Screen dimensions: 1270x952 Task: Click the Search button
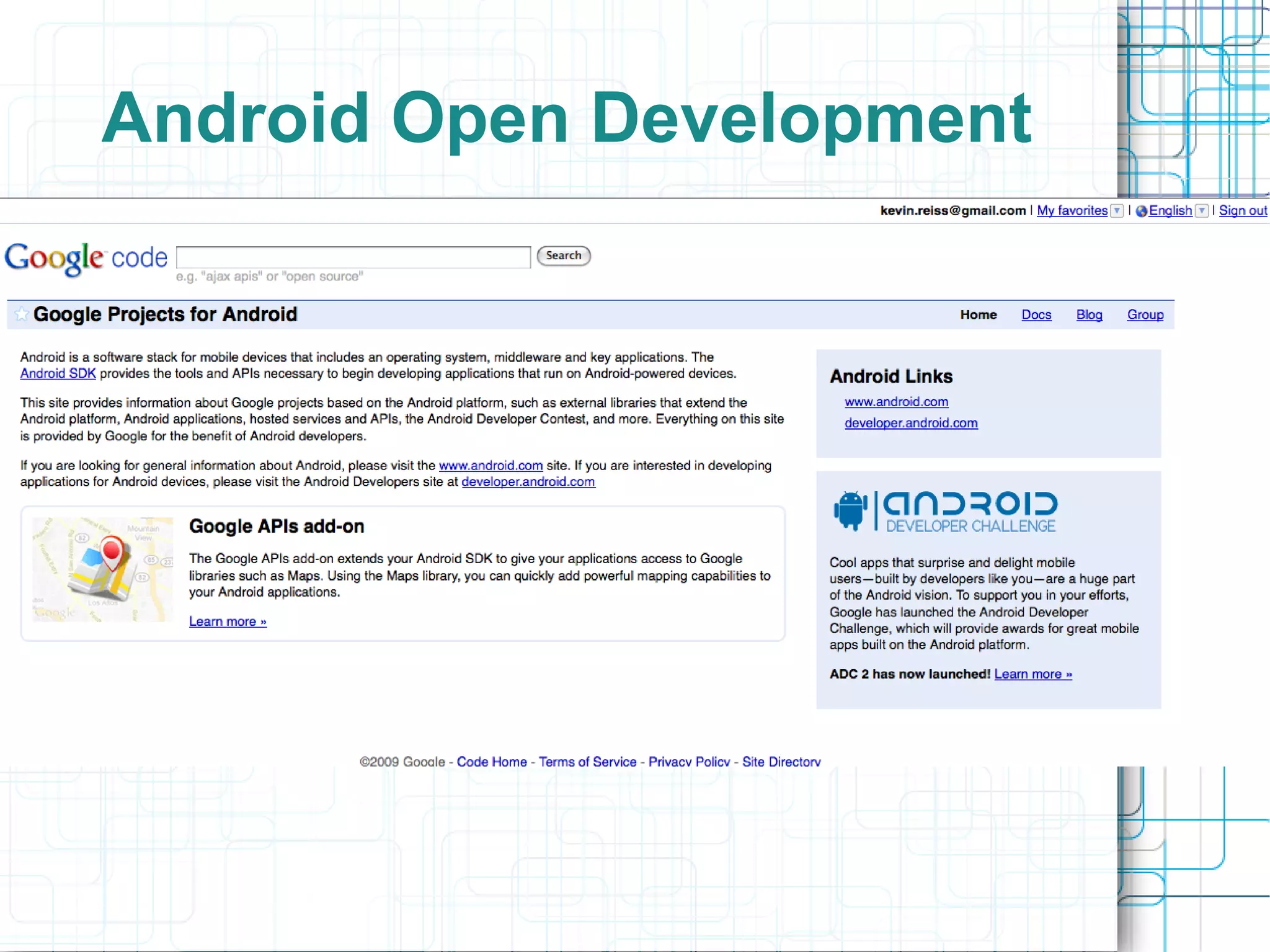tap(563, 256)
